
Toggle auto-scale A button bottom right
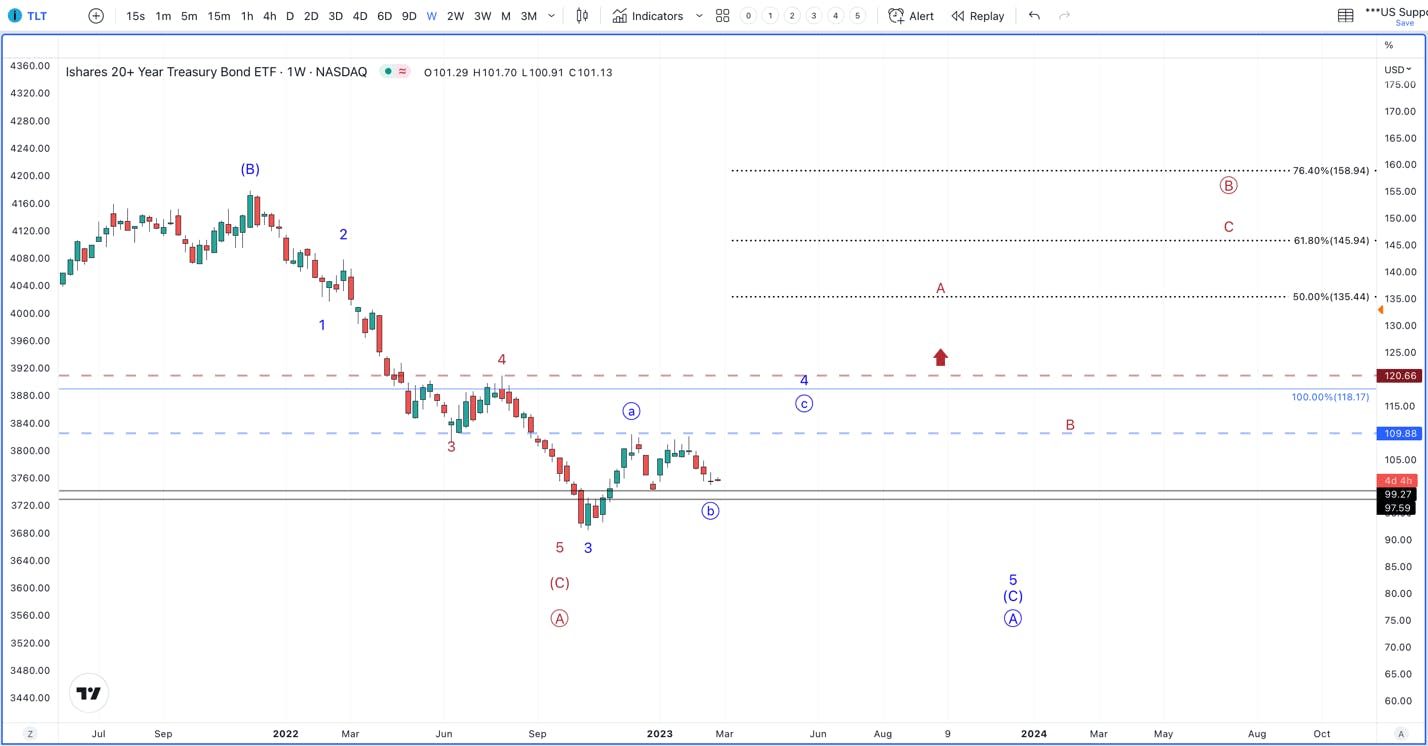pos(1401,734)
